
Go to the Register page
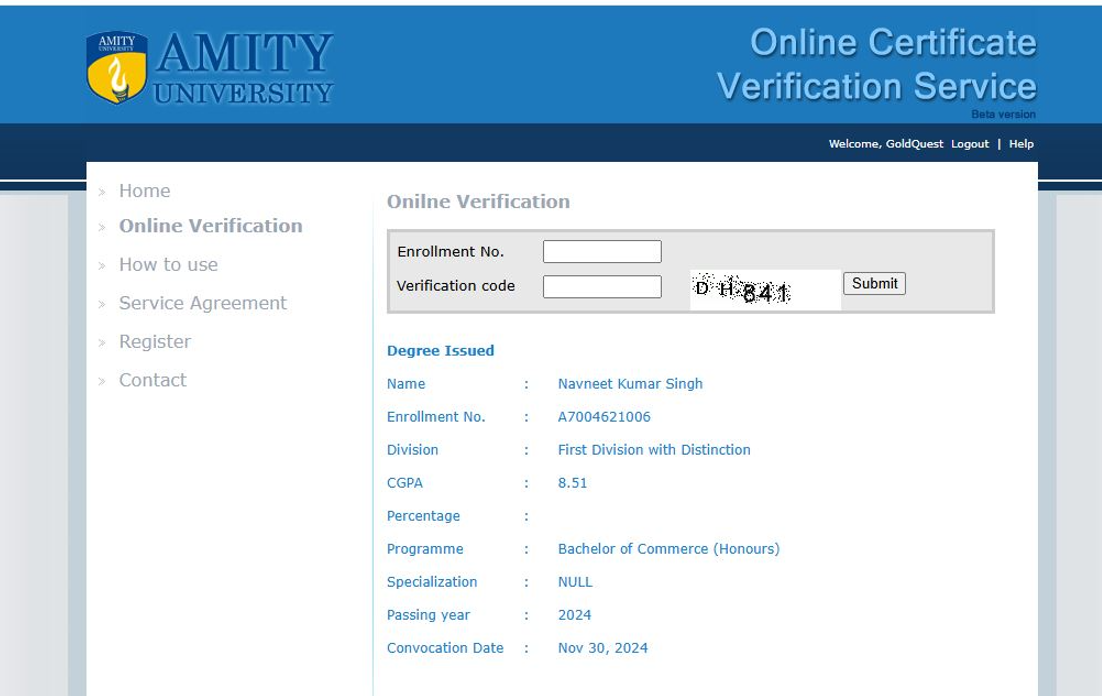coord(155,342)
